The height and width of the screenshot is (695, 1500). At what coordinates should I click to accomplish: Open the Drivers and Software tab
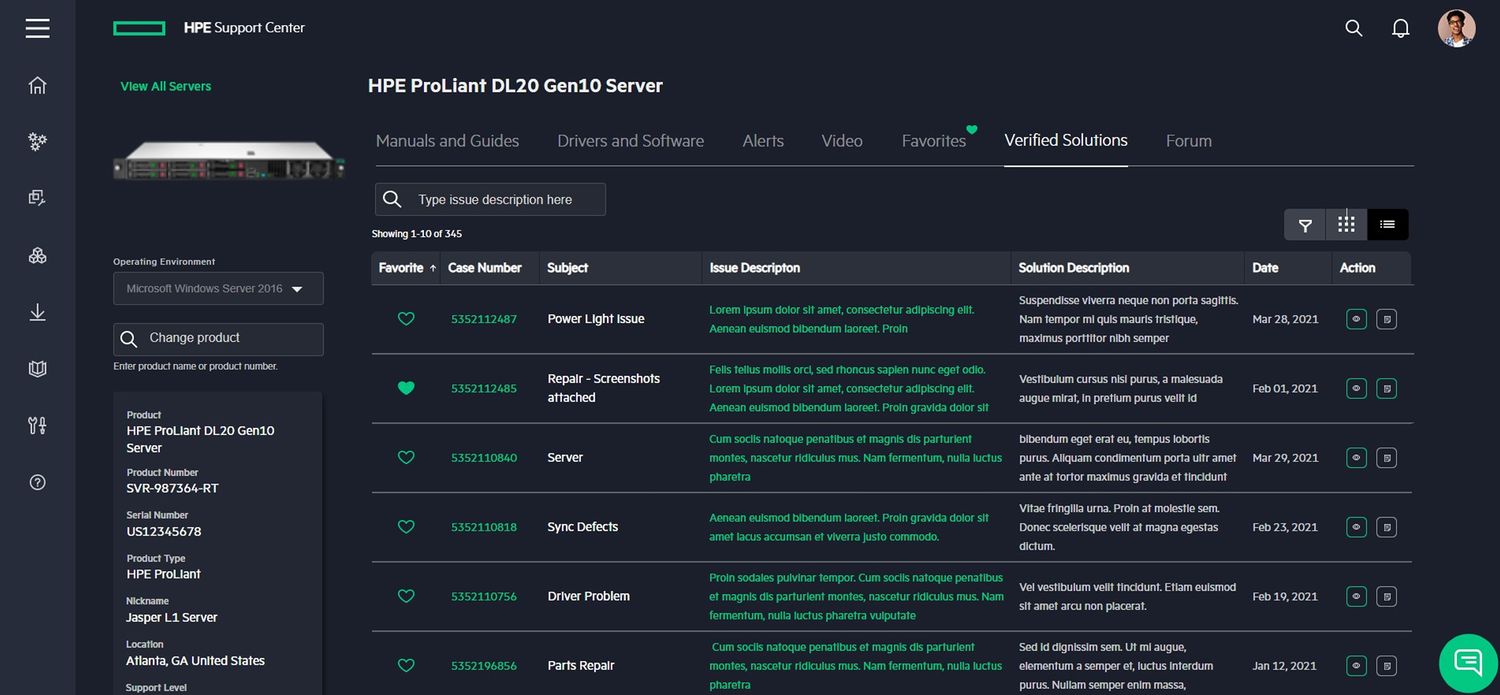click(630, 141)
